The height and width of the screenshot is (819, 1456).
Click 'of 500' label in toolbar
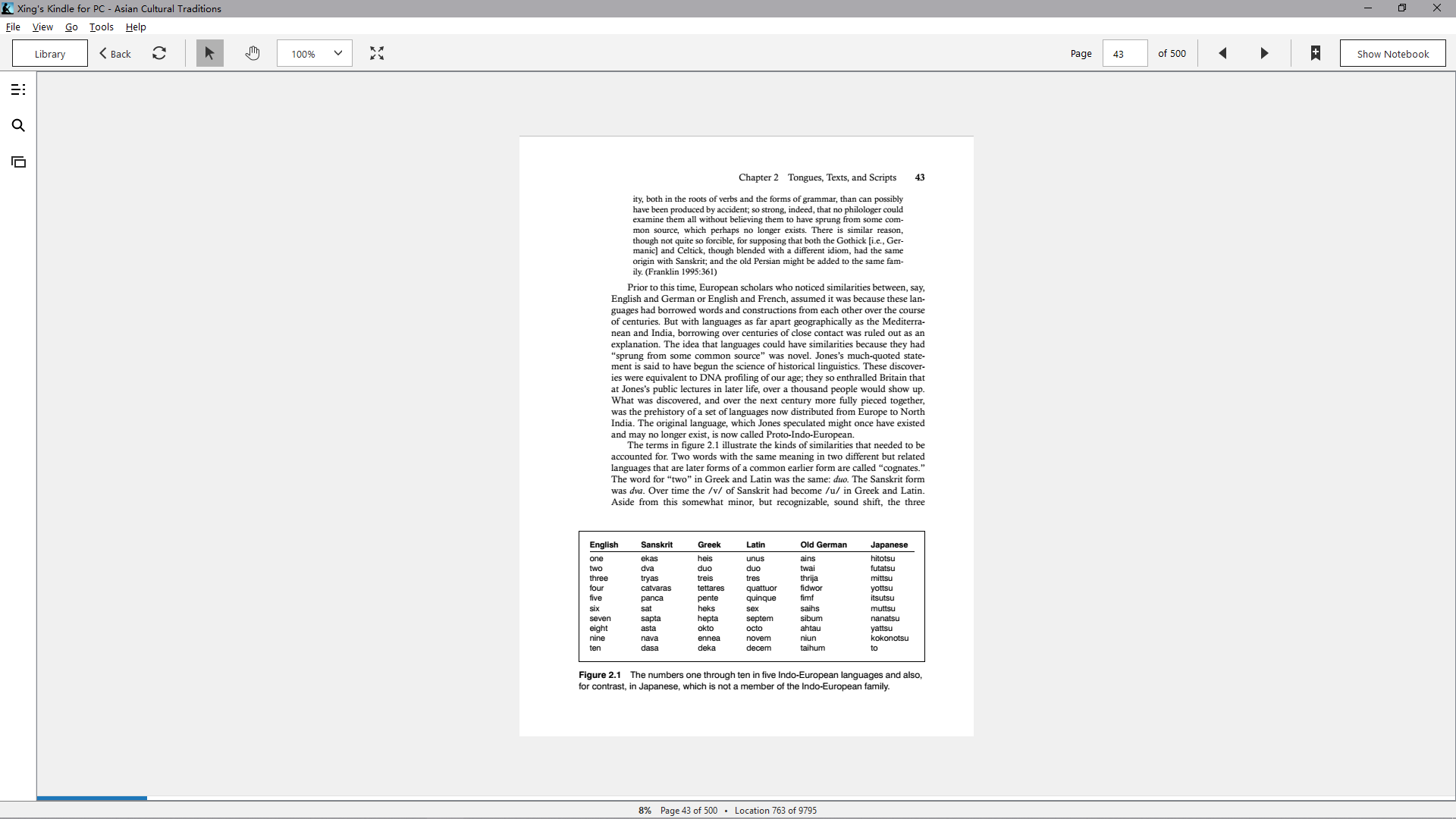(x=1172, y=54)
